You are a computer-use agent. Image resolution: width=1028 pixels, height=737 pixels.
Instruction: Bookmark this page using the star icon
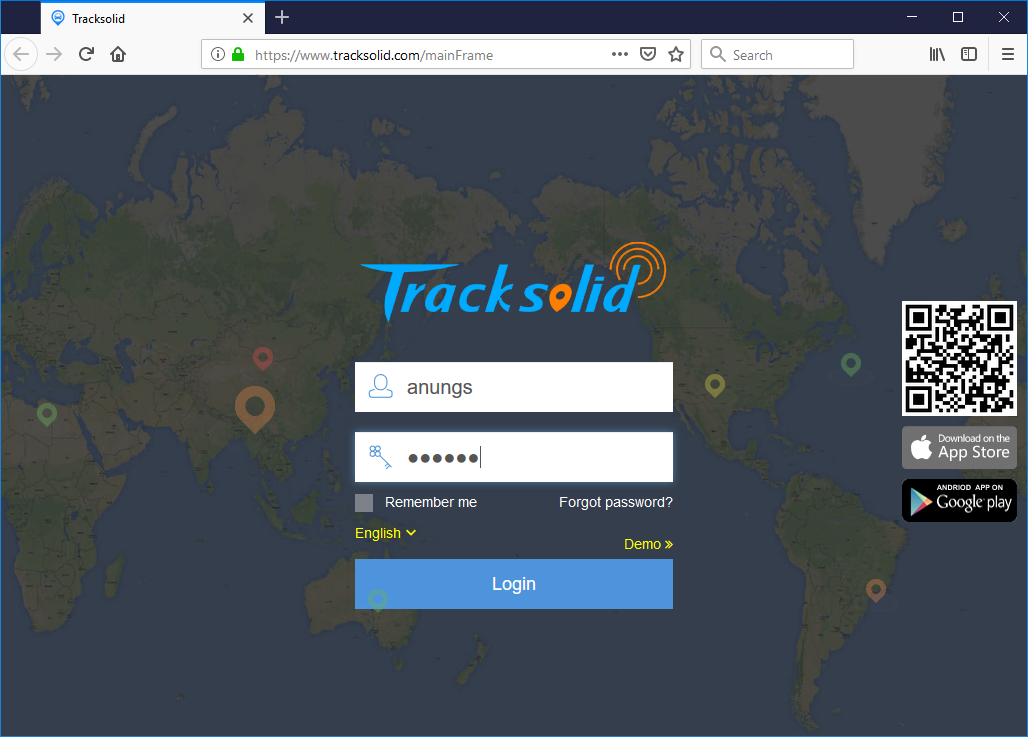pos(676,54)
